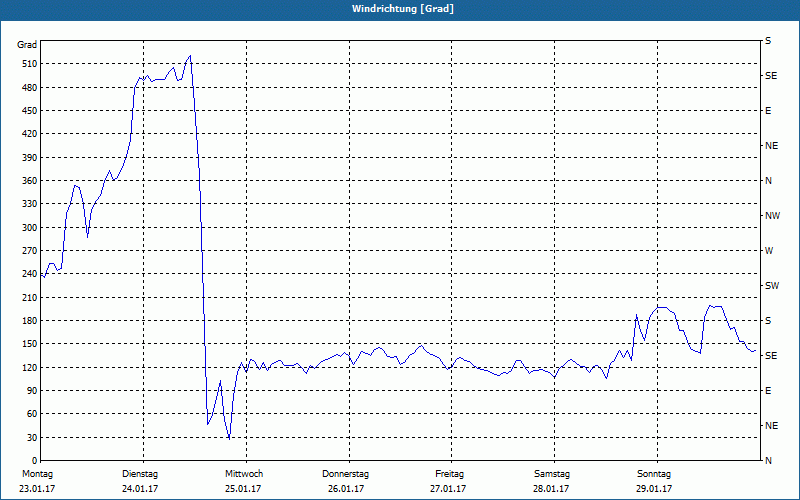Image resolution: width=800 pixels, height=500 pixels.
Task: Click the 'Mittwoch' day label
Action: [x=244, y=474]
